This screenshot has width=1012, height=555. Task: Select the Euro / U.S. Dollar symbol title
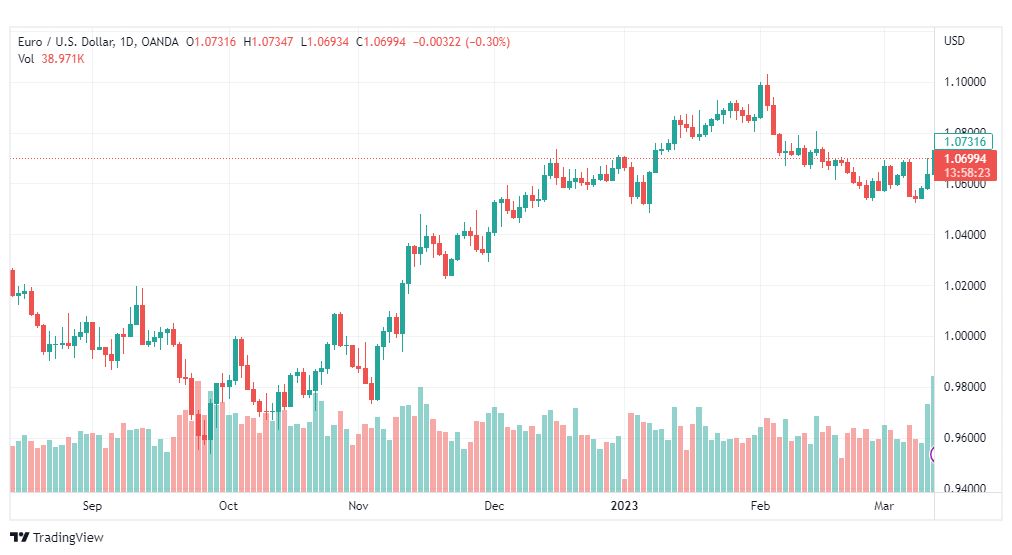tap(66, 42)
